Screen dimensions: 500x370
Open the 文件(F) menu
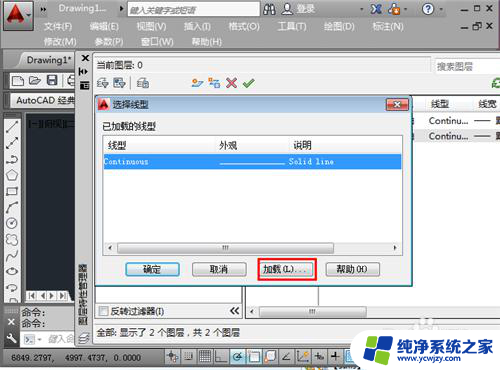[x=58, y=26]
